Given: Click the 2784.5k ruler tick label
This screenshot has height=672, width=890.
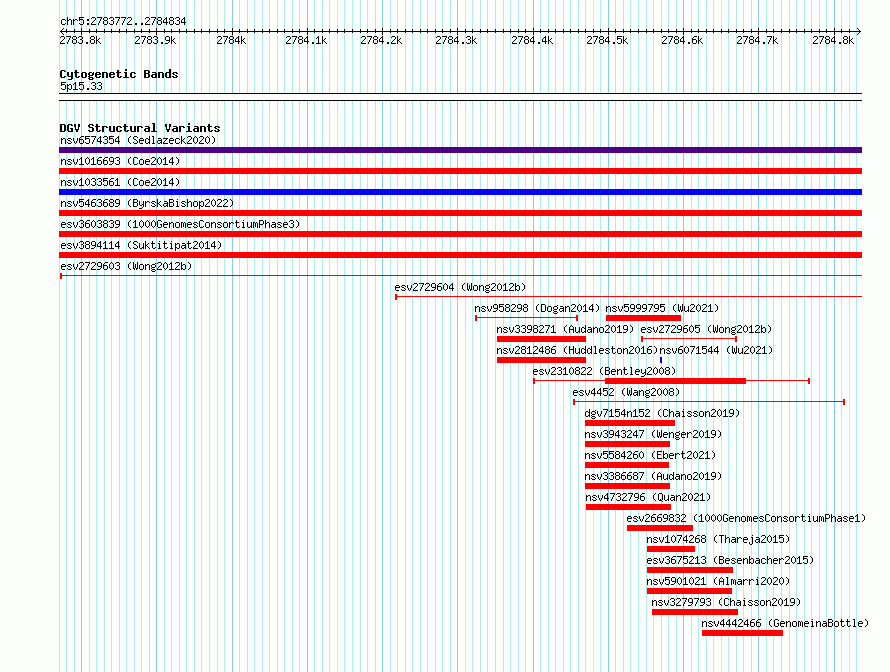Looking at the screenshot, I should pos(607,40).
